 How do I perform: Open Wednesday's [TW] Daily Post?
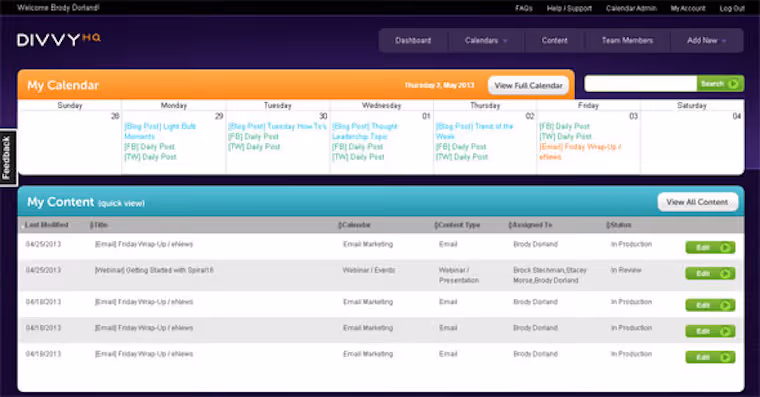(358, 157)
